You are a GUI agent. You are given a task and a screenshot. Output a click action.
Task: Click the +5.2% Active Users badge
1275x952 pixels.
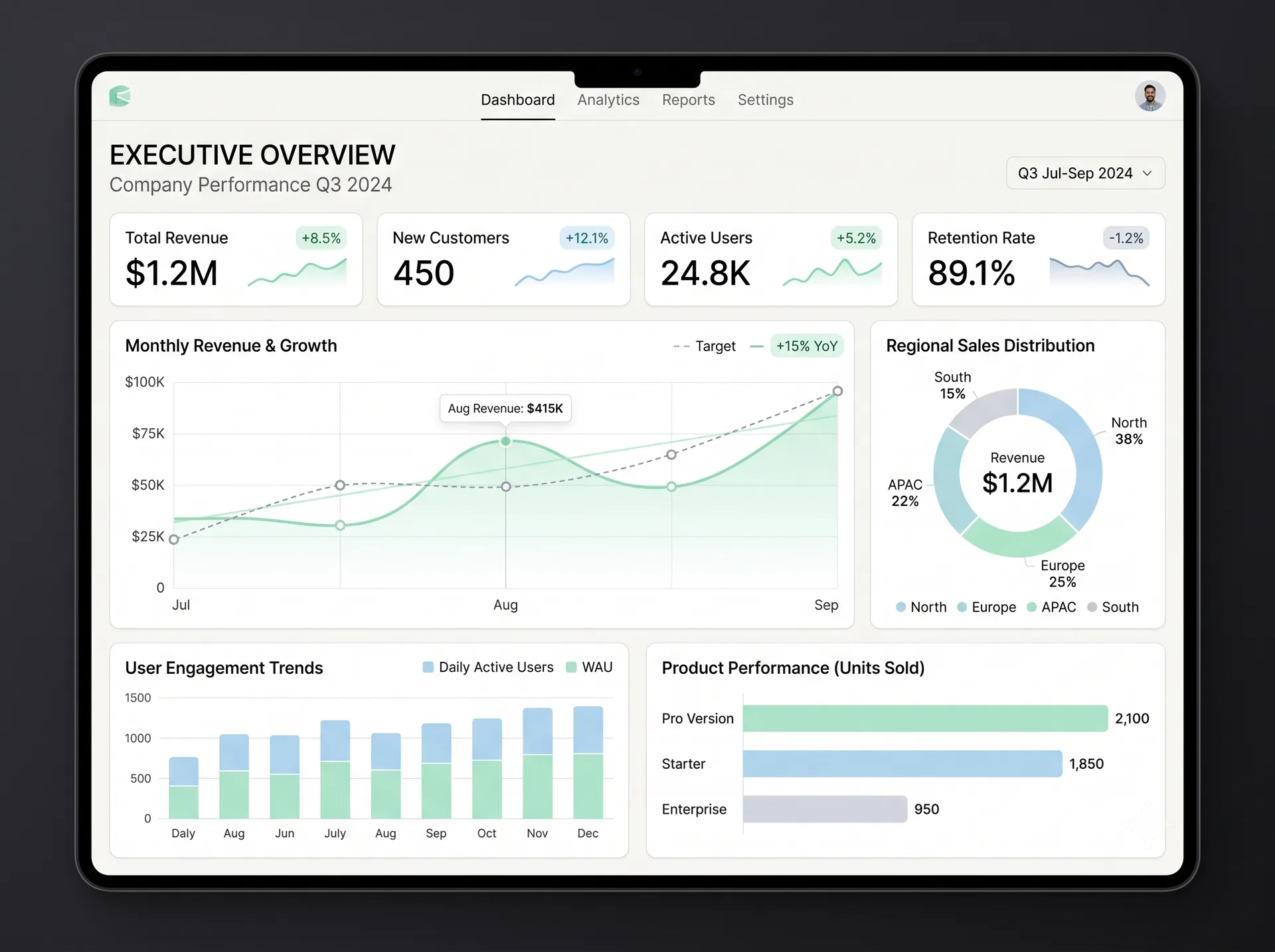[856, 238]
